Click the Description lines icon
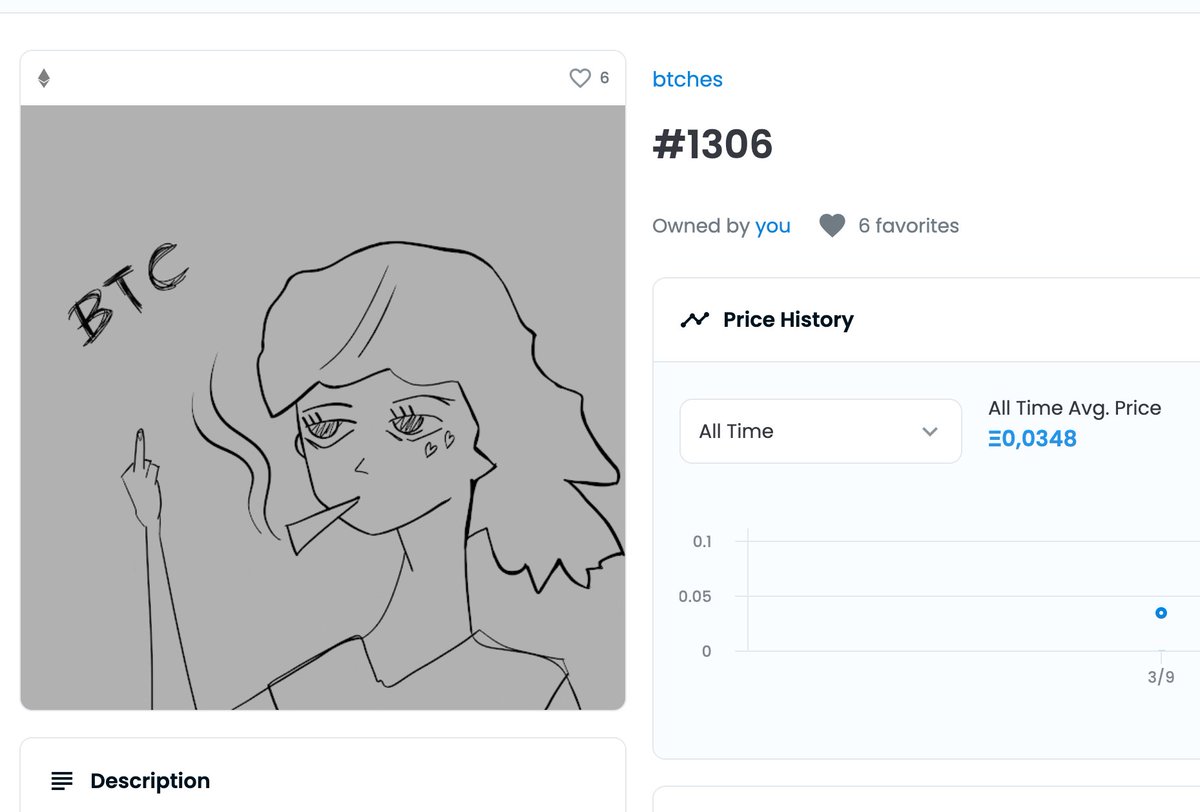Viewport: 1200px width, 812px height. pyautogui.click(x=62, y=781)
